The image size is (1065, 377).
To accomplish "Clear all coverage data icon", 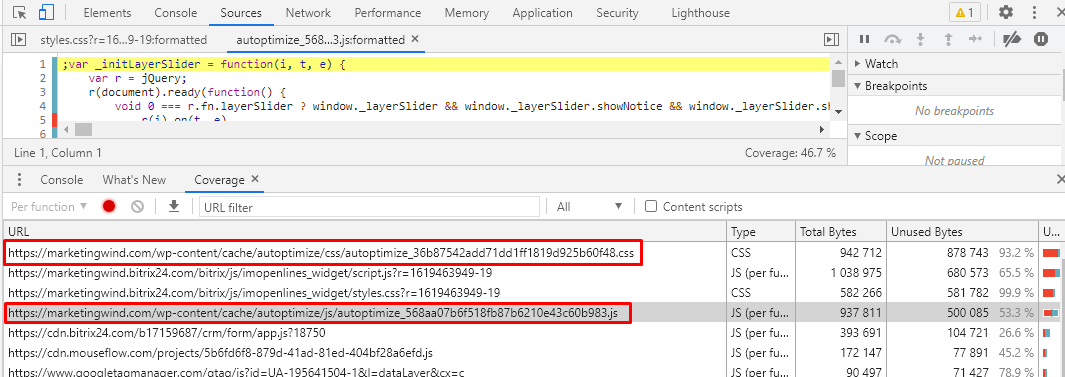I will (x=138, y=207).
